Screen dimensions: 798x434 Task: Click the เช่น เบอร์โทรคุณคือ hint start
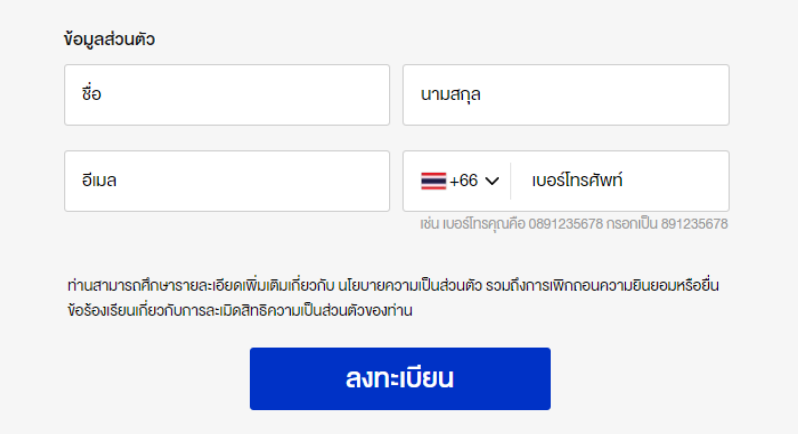pos(473,224)
